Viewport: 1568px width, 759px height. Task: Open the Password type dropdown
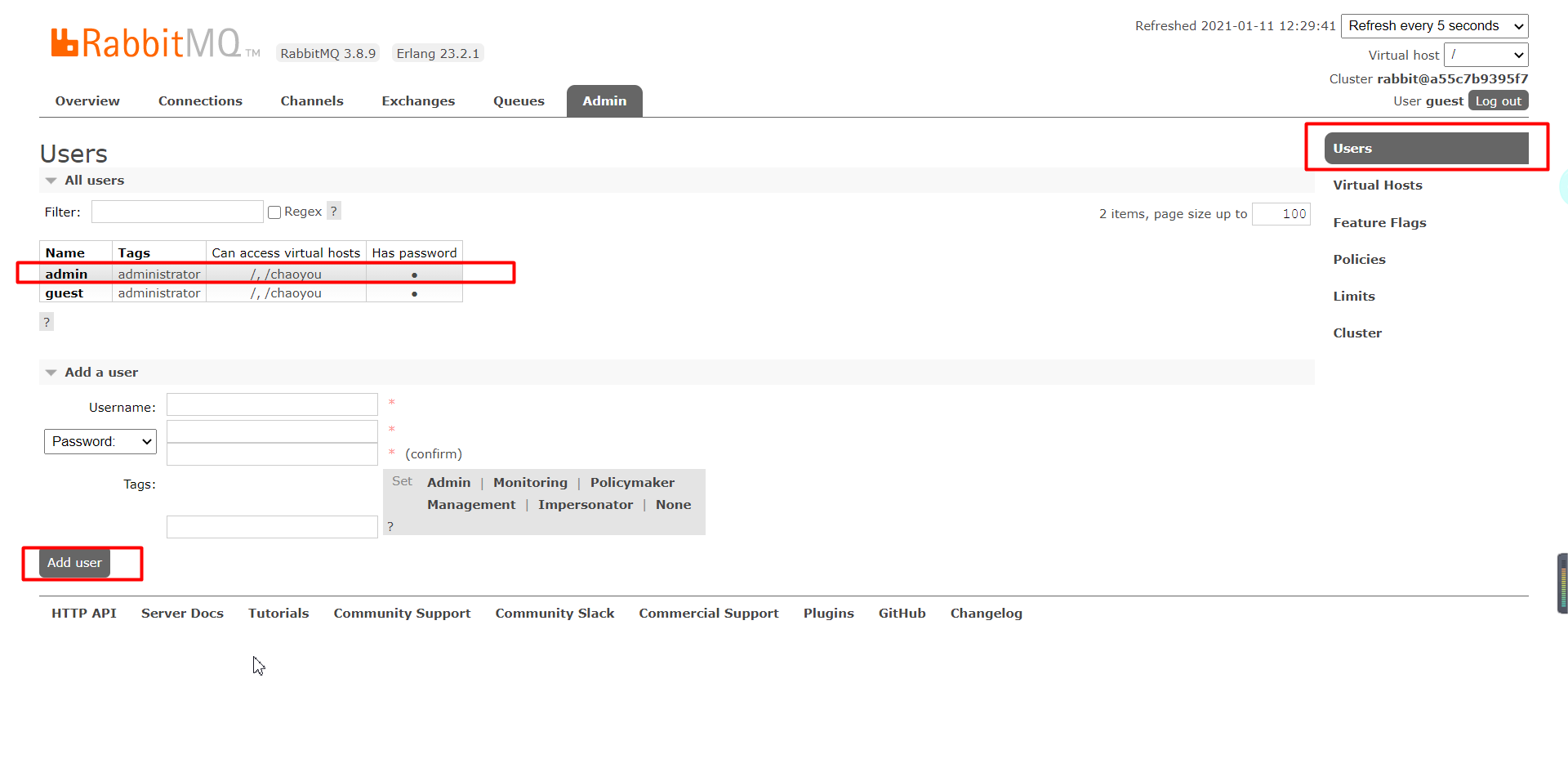coord(100,441)
